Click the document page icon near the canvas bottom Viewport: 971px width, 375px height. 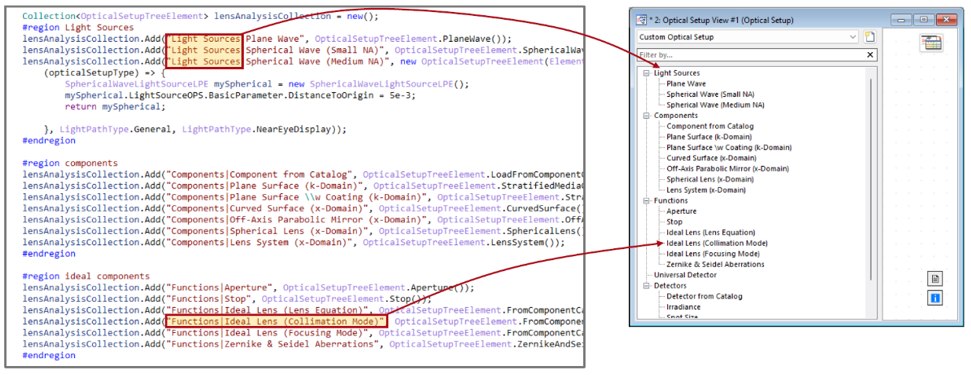pos(934,278)
